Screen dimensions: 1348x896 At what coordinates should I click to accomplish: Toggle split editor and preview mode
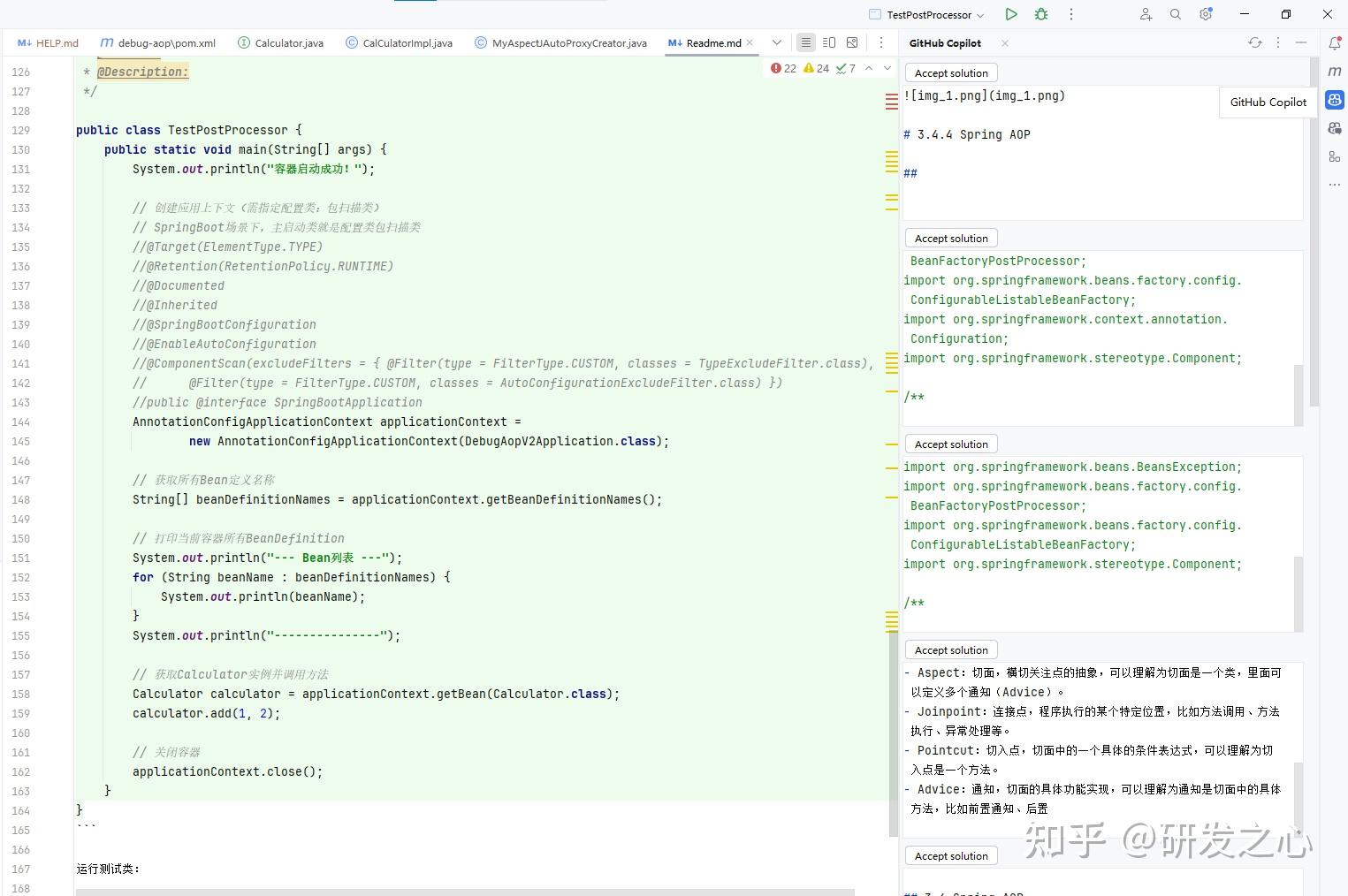click(x=828, y=42)
